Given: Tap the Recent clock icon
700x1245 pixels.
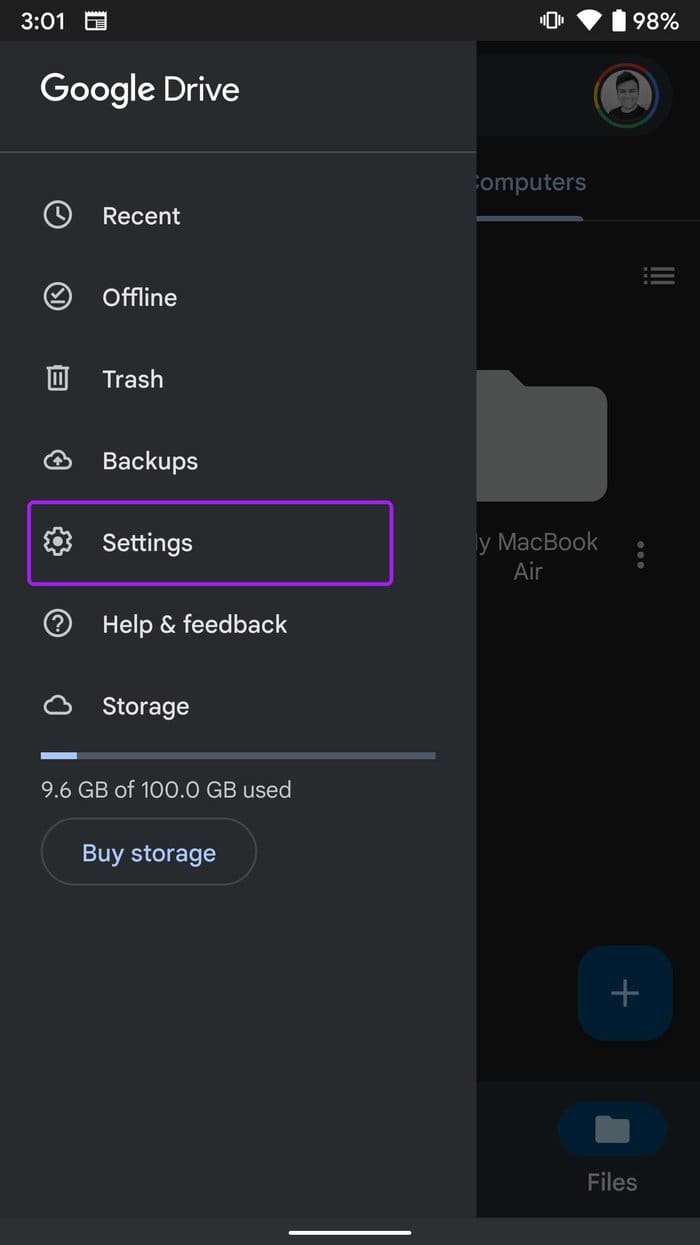Looking at the screenshot, I should tap(58, 215).
